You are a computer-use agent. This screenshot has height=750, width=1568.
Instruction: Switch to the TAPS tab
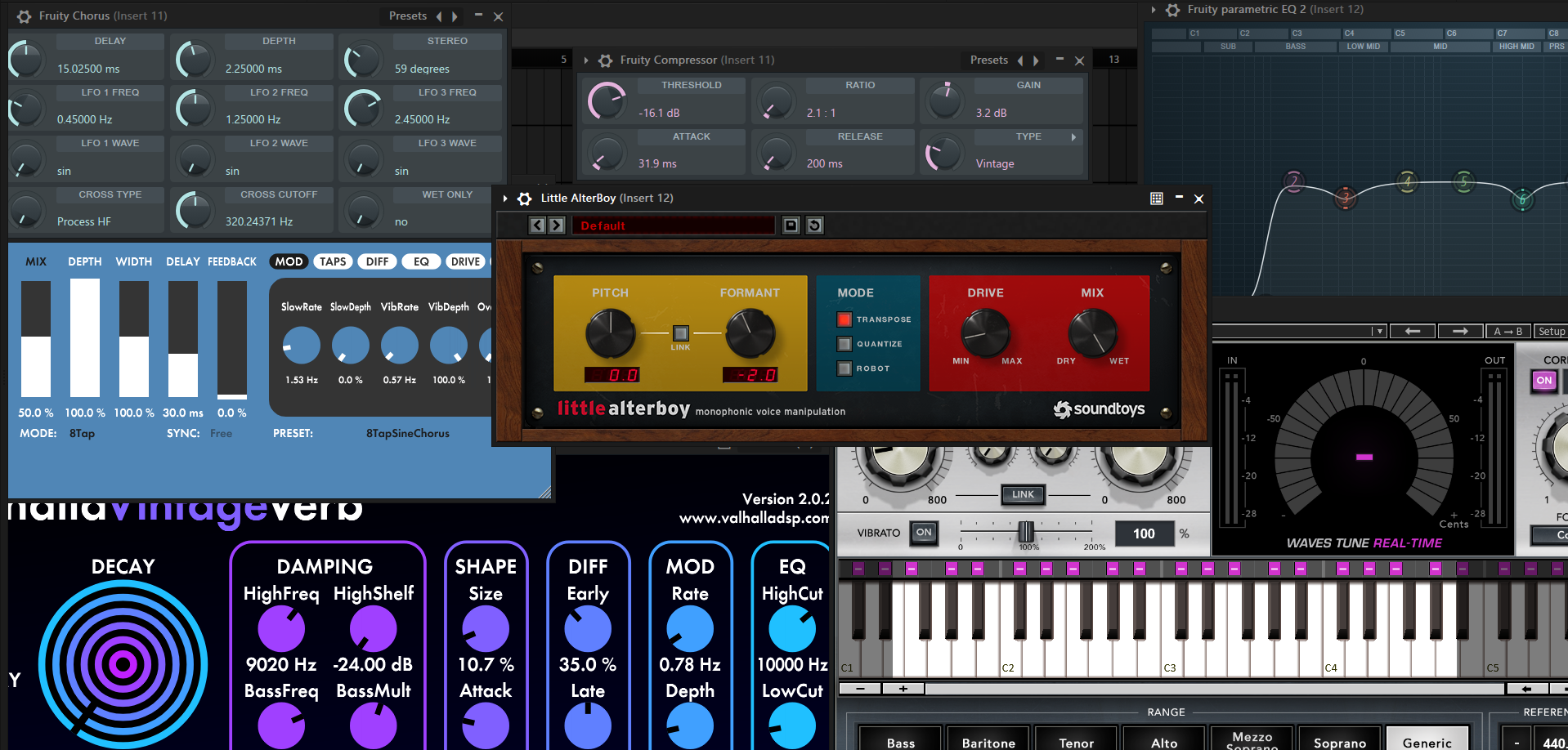(333, 261)
